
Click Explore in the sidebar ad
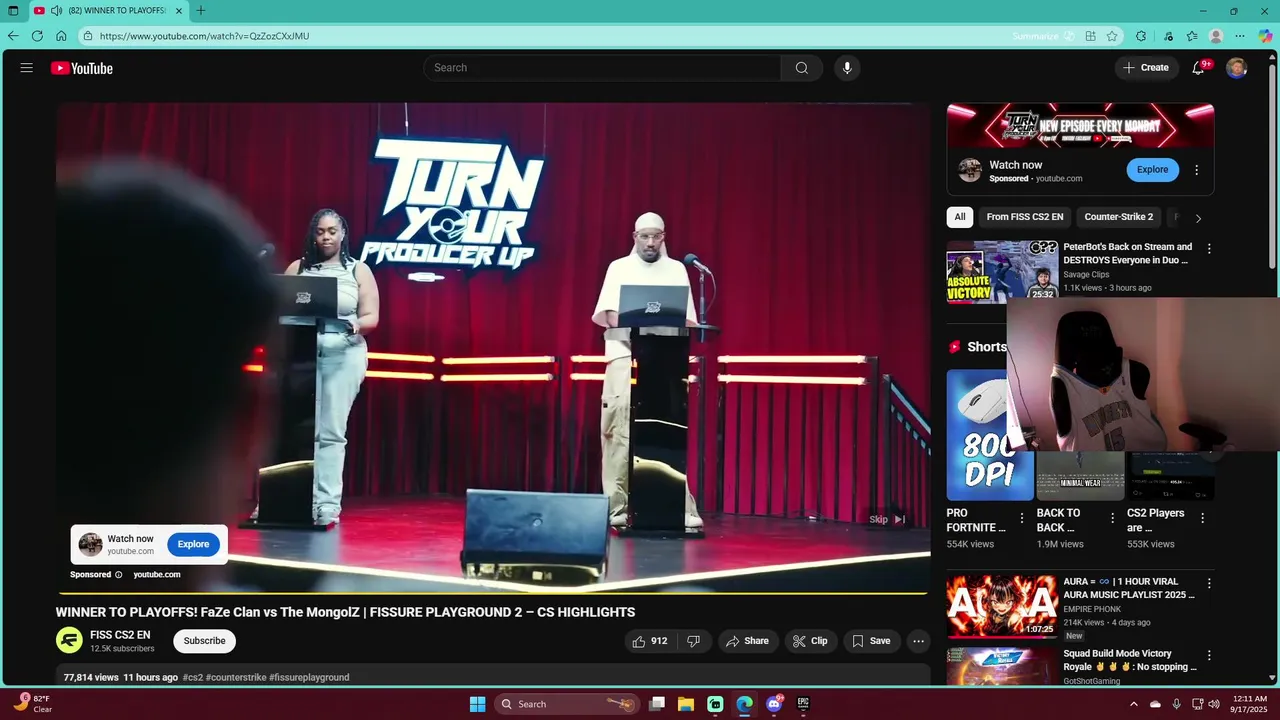[x=1152, y=170]
